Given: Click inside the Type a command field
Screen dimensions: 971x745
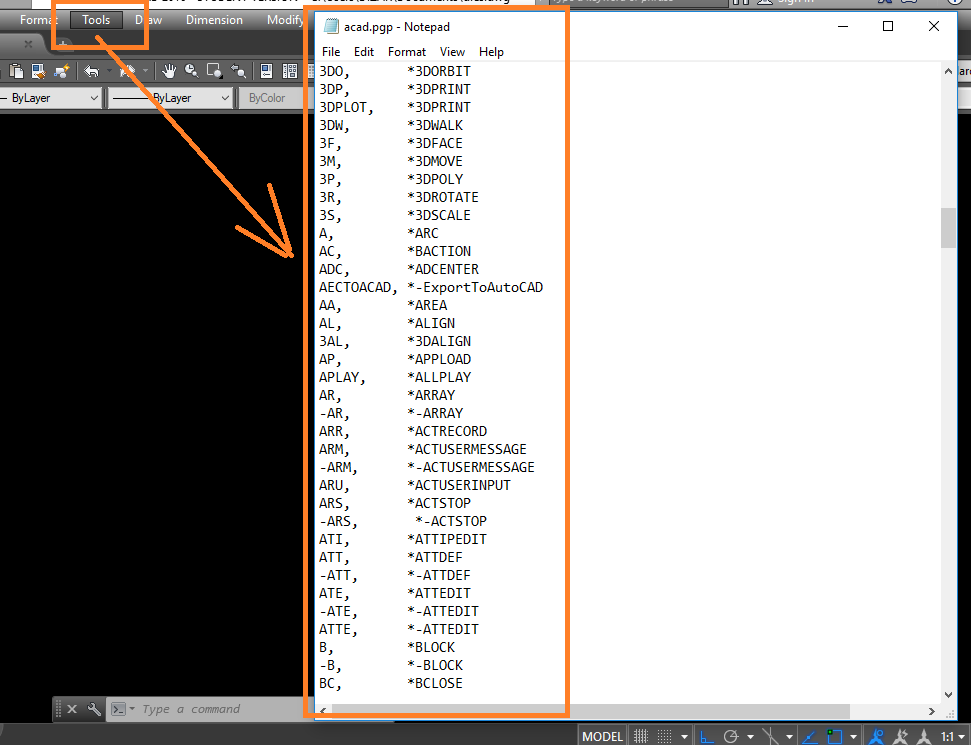Looking at the screenshot, I should [x=200, y=709].
